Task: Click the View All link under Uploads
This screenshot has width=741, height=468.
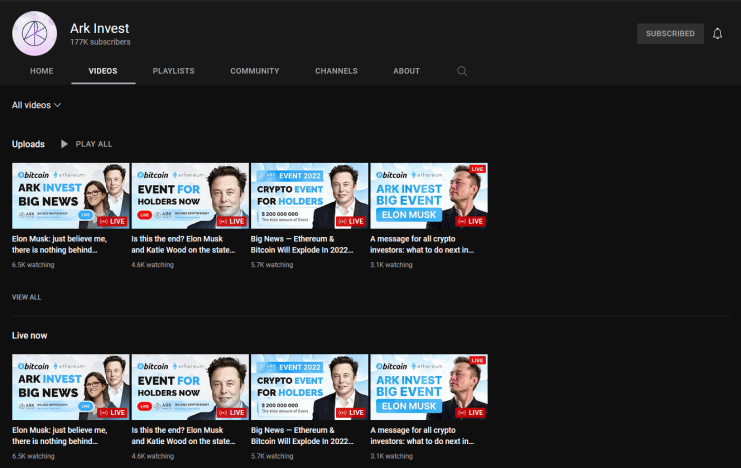Action: click(27, 297)
